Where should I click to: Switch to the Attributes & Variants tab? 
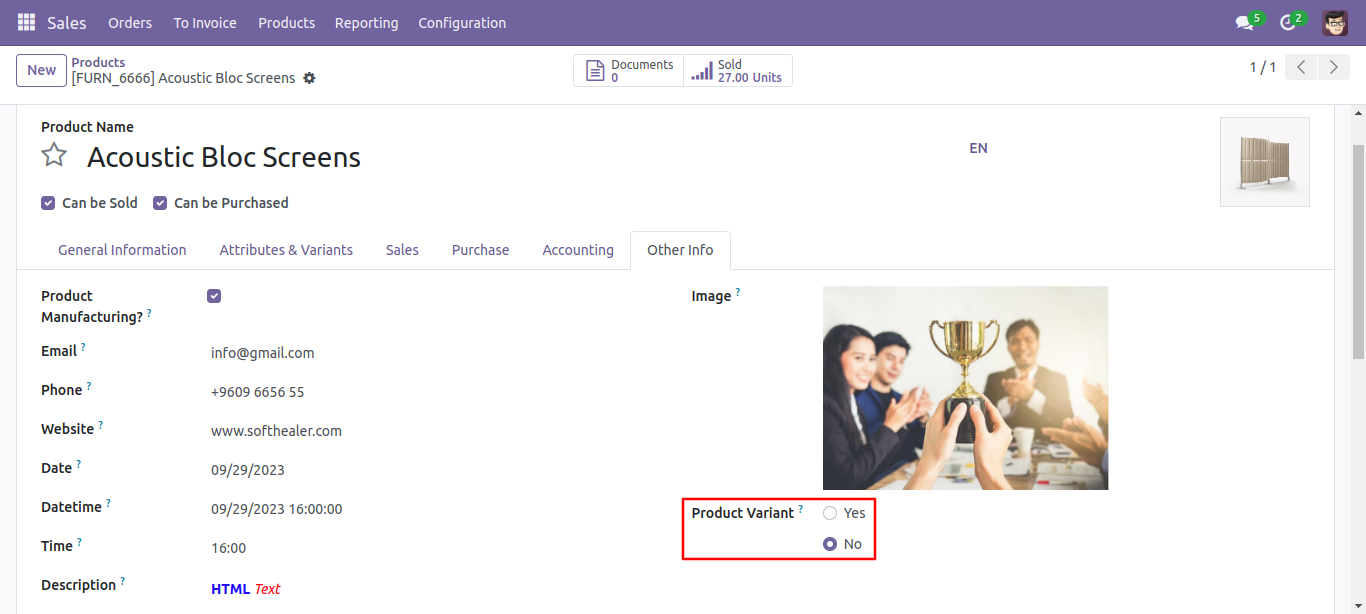coord(286,250)
